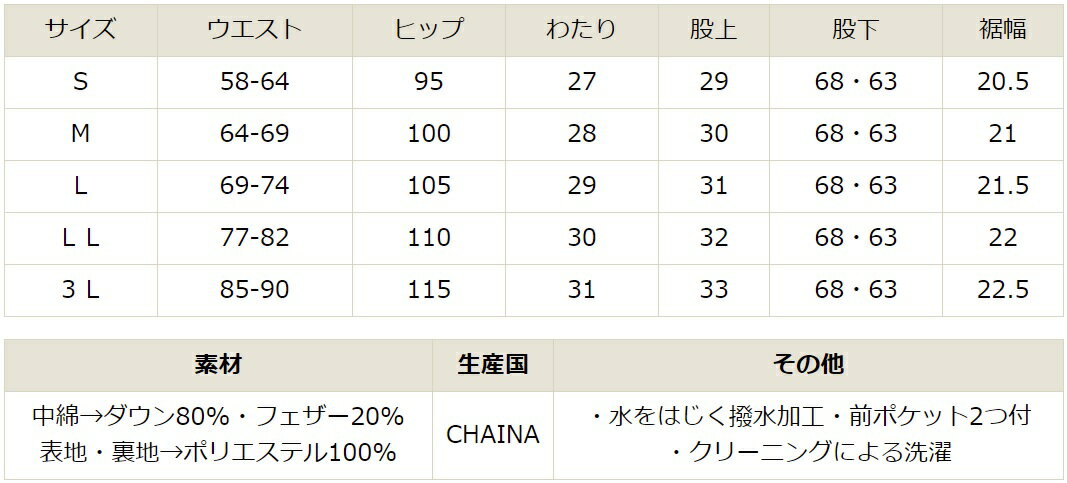This screenshot has height=483, width=1067.
Task: Click the ウエスト column header
Action: click(x=254, y=30)
